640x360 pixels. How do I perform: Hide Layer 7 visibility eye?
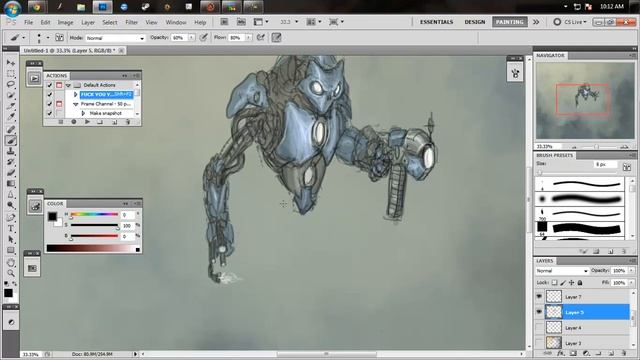click(539, 297)
